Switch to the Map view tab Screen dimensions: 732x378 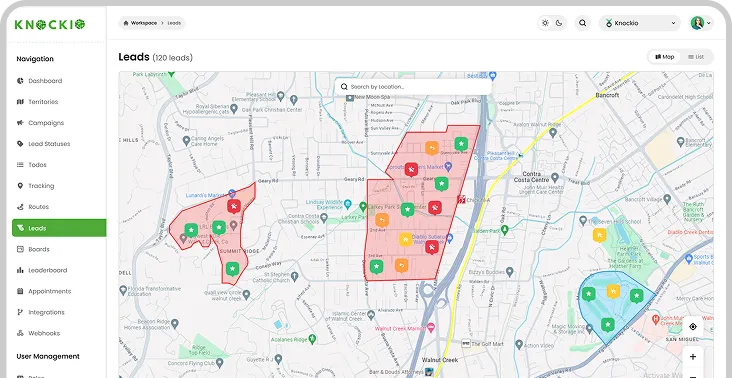pos(665,57)
